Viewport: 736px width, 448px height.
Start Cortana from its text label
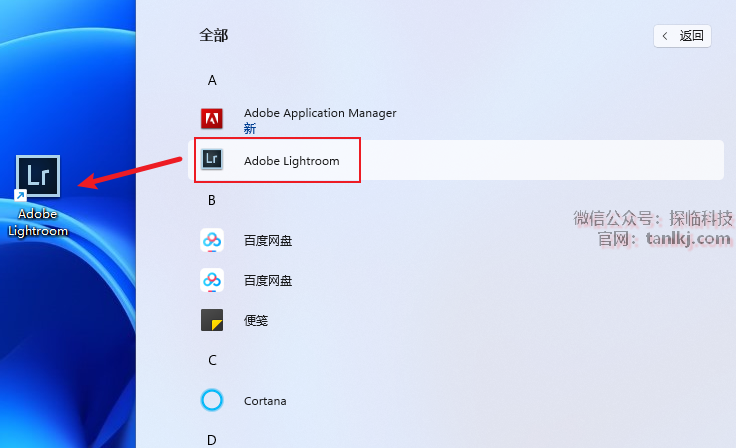click(265, 401)
